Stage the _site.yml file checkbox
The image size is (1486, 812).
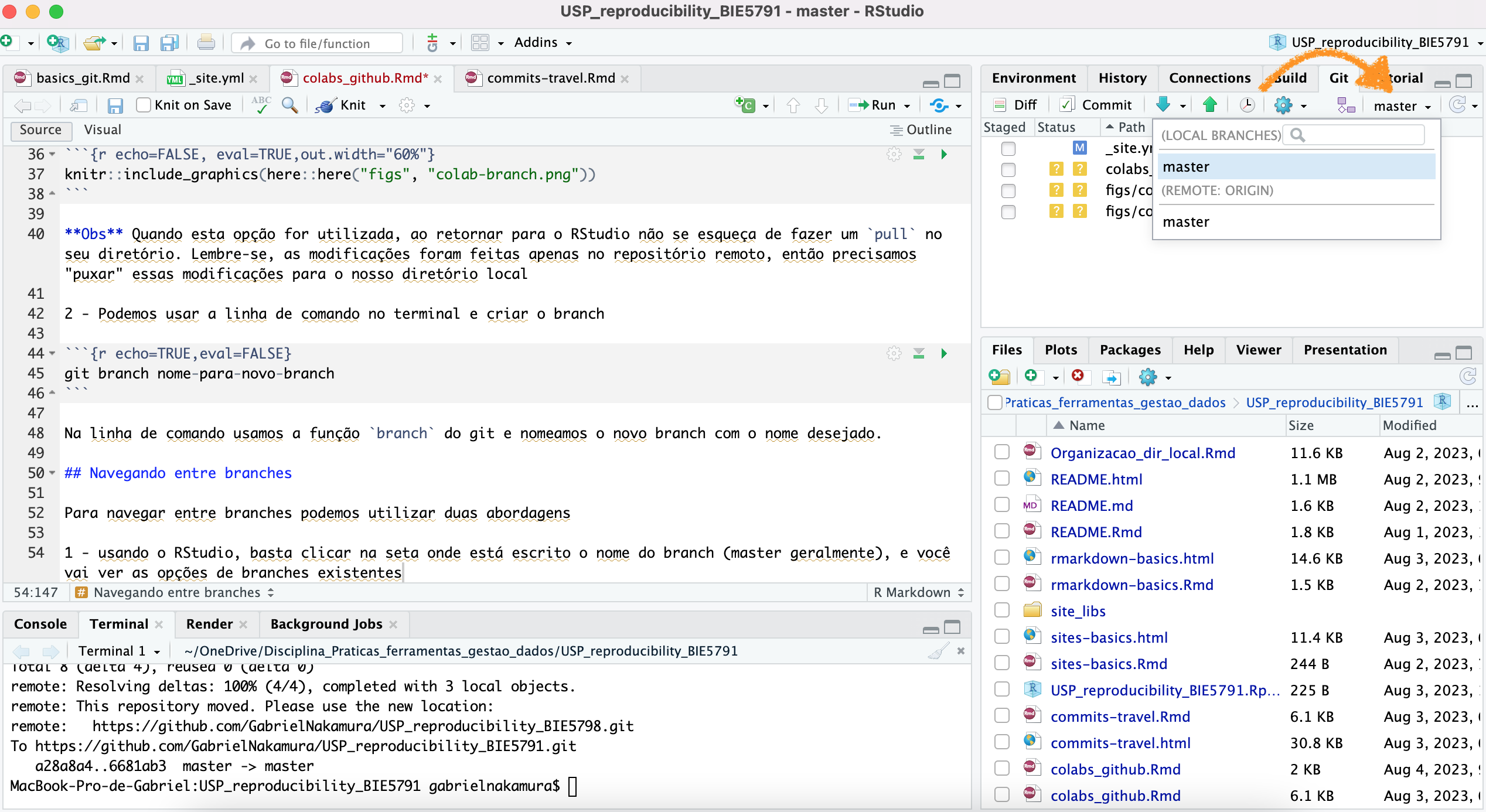coord(1008,148)
